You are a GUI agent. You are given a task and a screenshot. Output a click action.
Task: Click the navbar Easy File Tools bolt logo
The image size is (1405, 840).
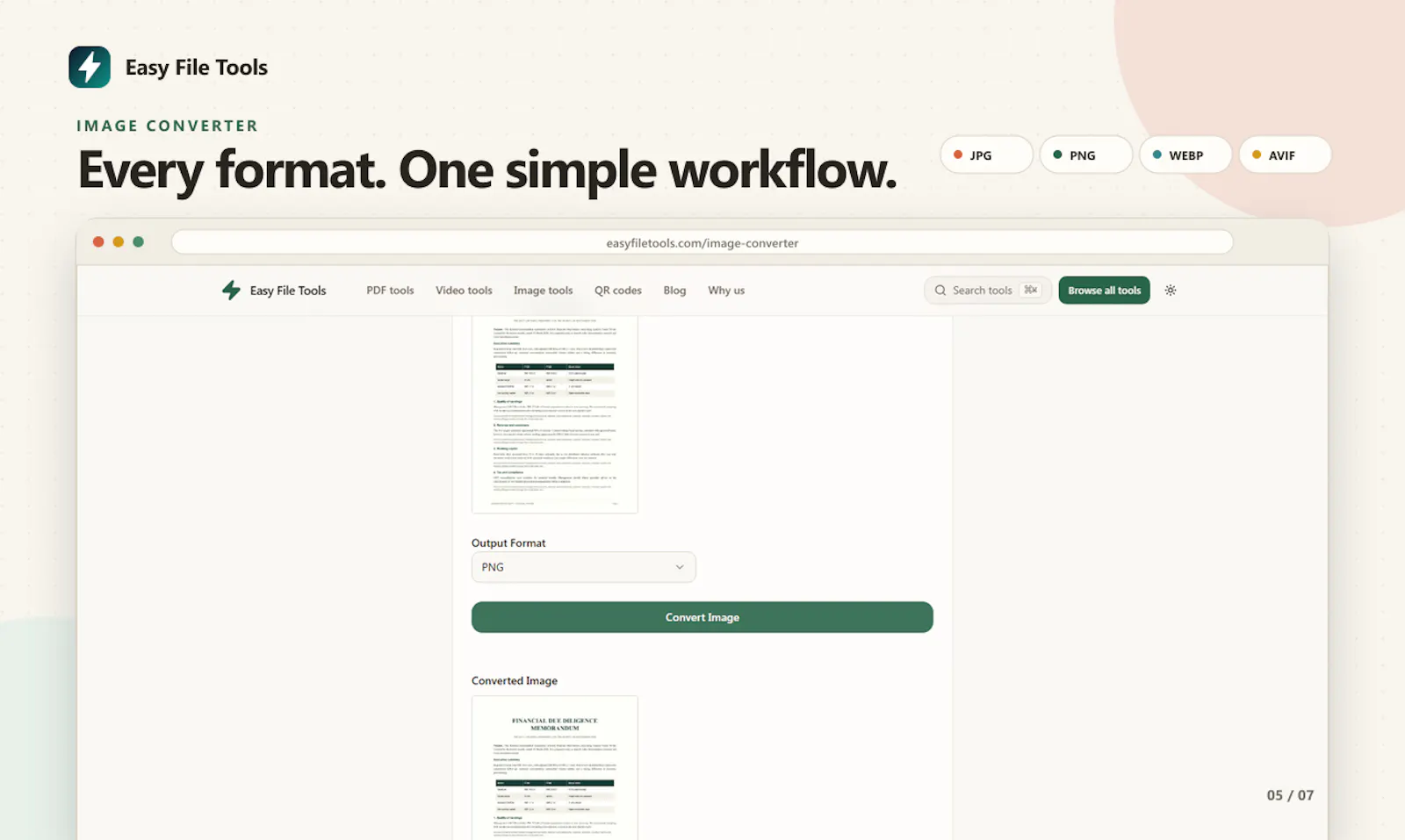231,291
